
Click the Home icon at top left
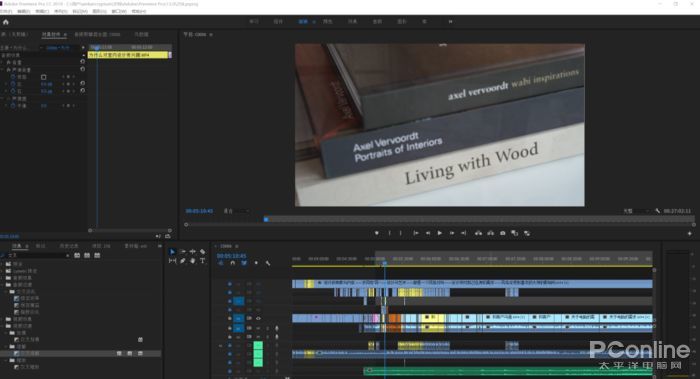coord(6,21)
